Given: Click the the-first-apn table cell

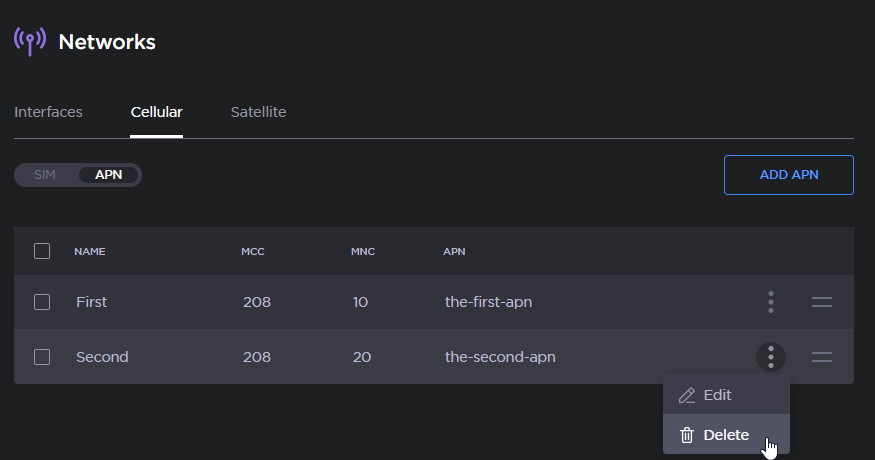Looking at the screenshot, I should (488, 302).
